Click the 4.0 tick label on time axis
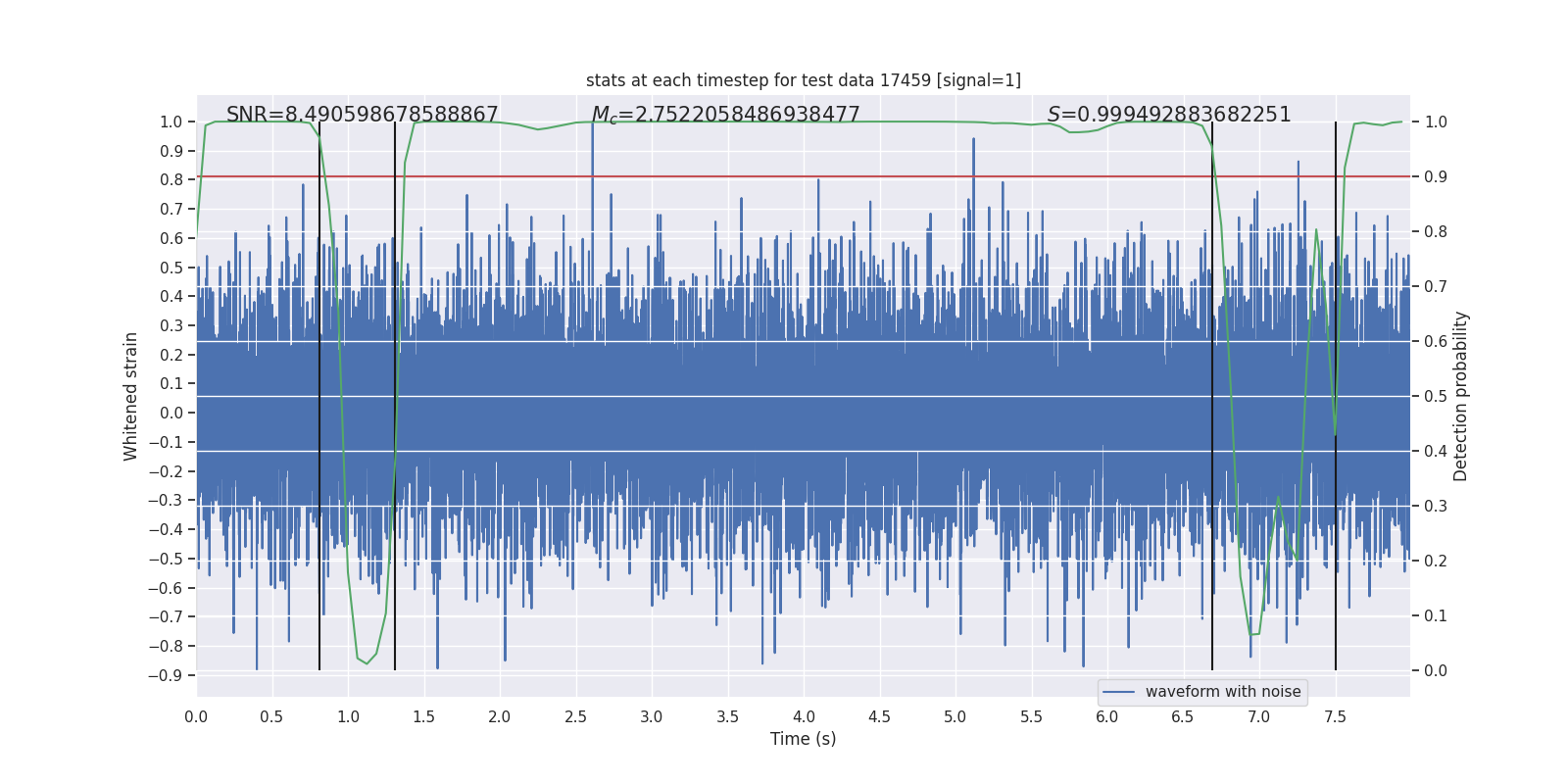The image size is (1568, 784). point(804,717)
